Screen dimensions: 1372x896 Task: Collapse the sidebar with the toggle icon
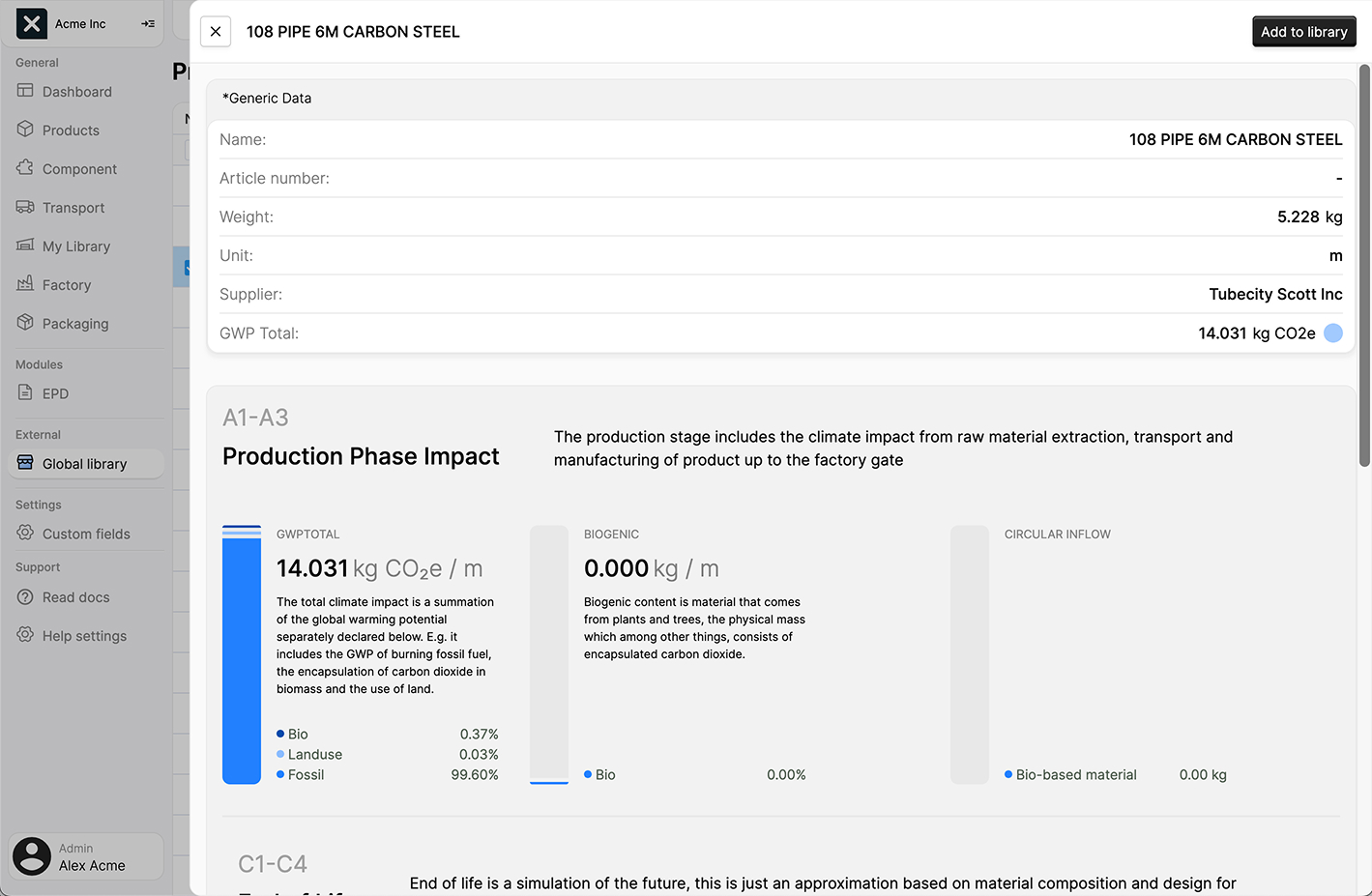[x=148, y=23]
